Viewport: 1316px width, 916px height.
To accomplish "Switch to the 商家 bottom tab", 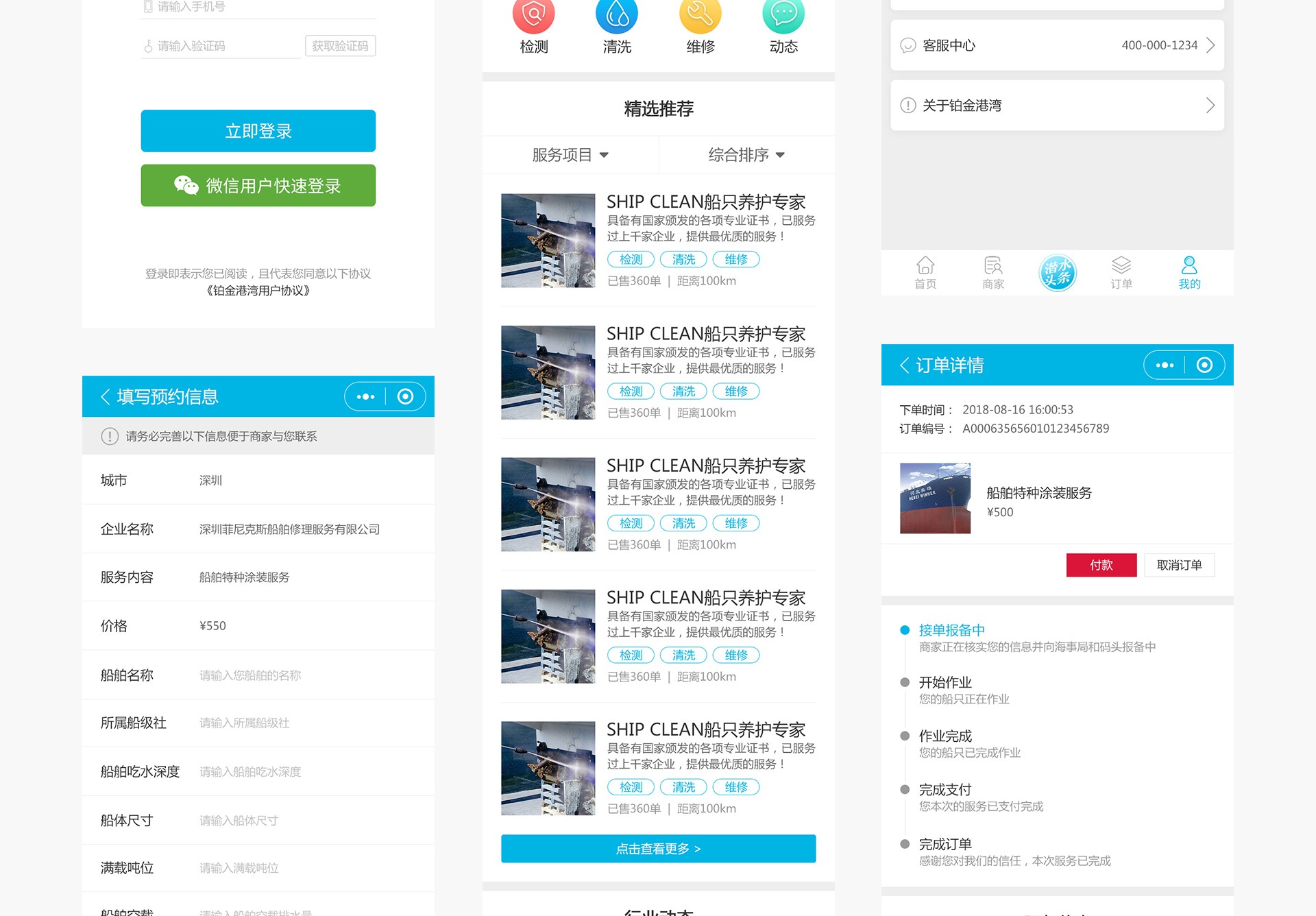I will (x=992, y=273).
